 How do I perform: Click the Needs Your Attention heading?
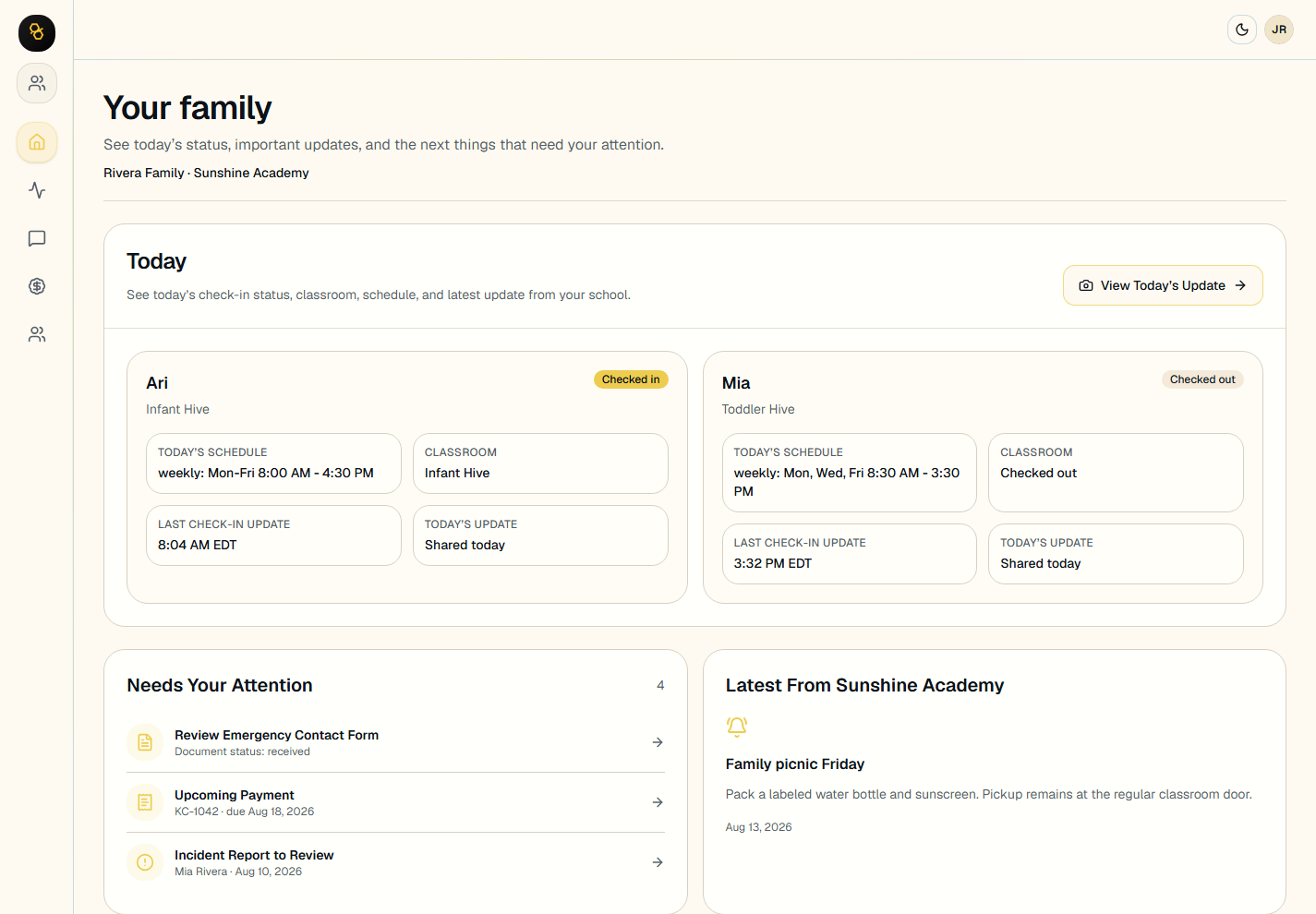pyautogui.click(x=220, y=685)
